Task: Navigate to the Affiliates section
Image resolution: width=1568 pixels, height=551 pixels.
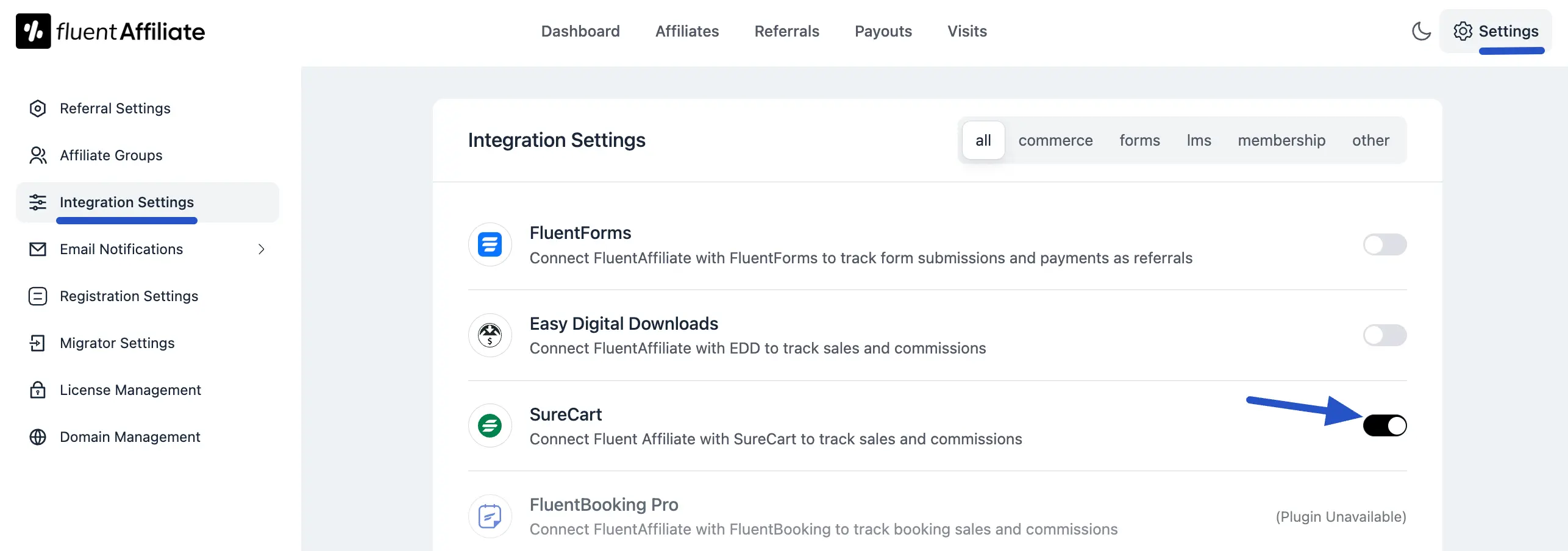Action: [686, 31]
